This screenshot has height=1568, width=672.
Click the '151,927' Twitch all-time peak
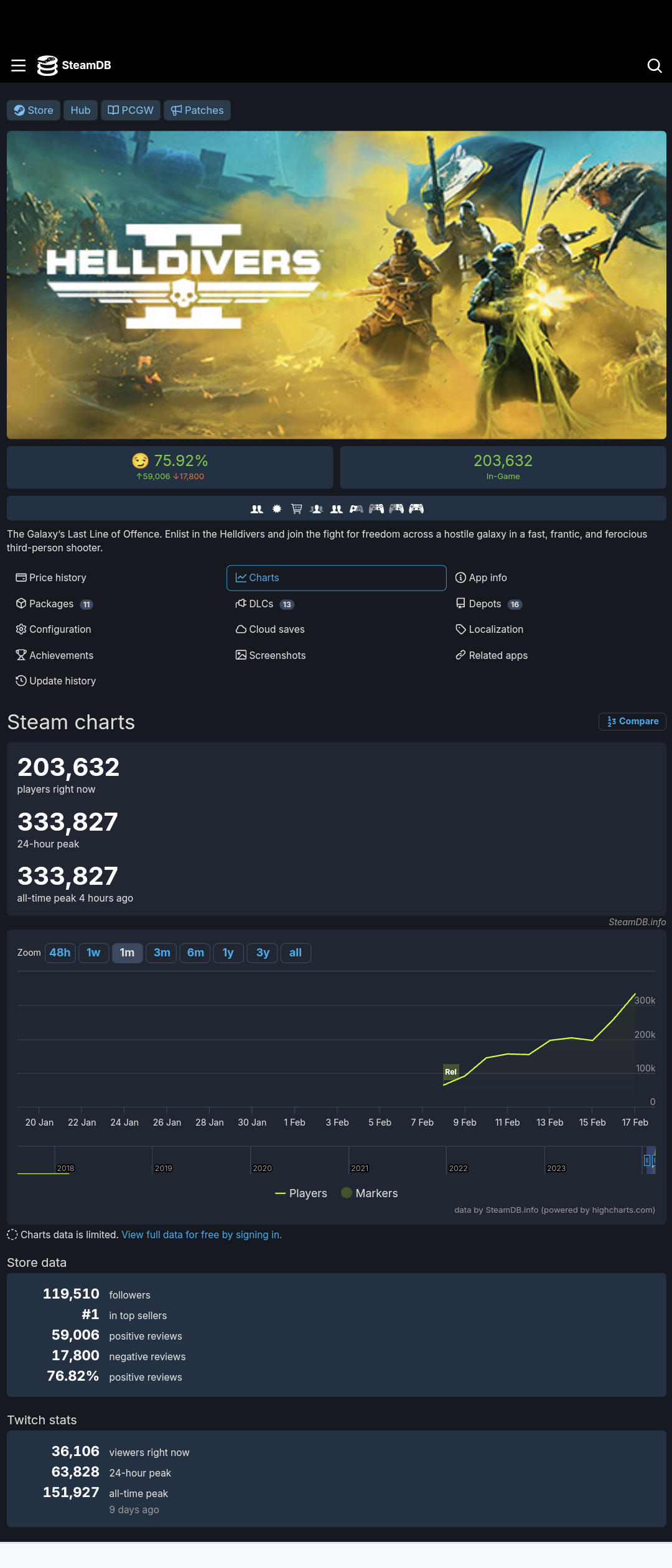(71, 1492)
